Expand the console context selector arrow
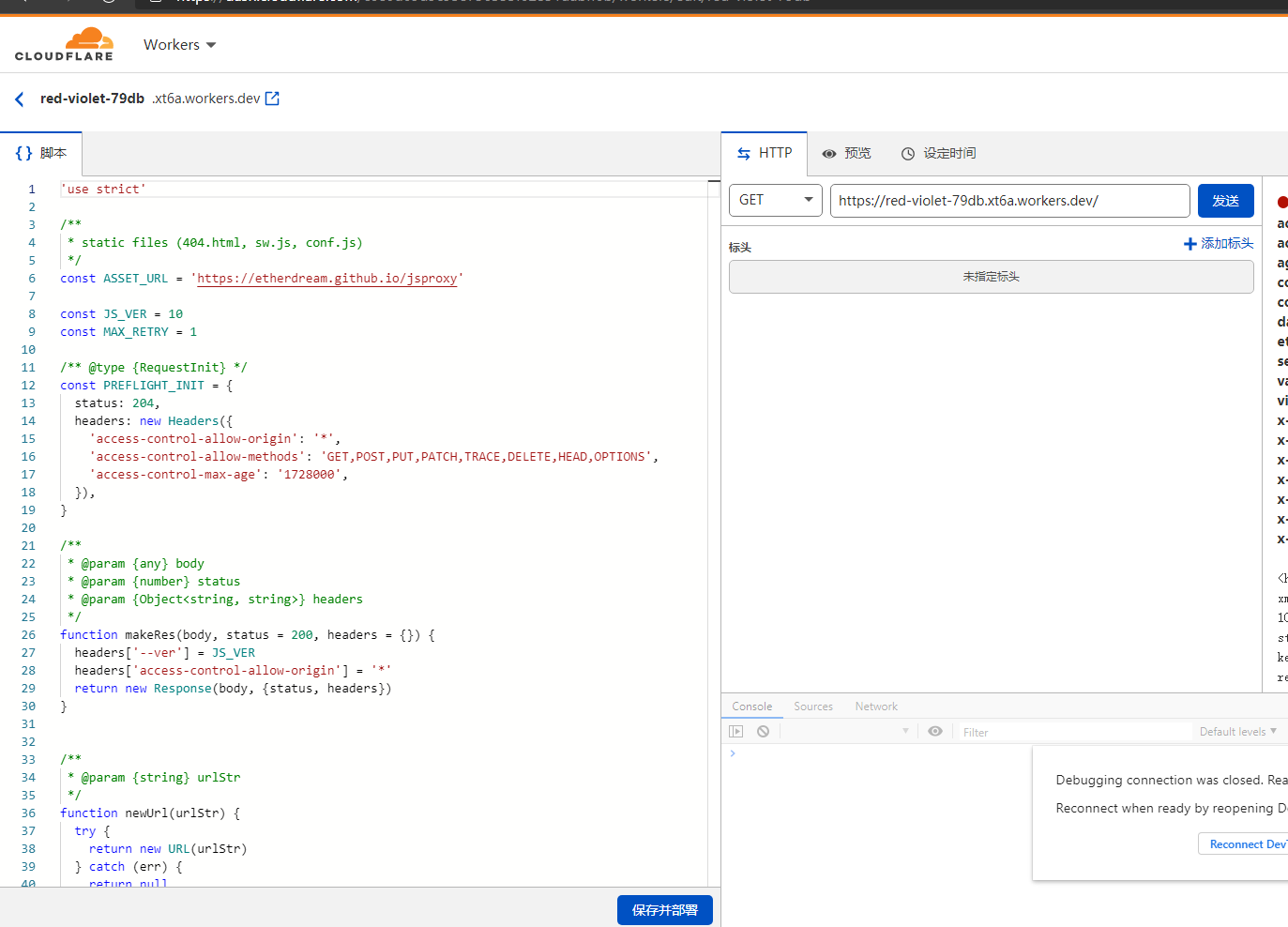Image resolution: width=1288 pixels, height=927 pixels. click(x=905, y=732)
